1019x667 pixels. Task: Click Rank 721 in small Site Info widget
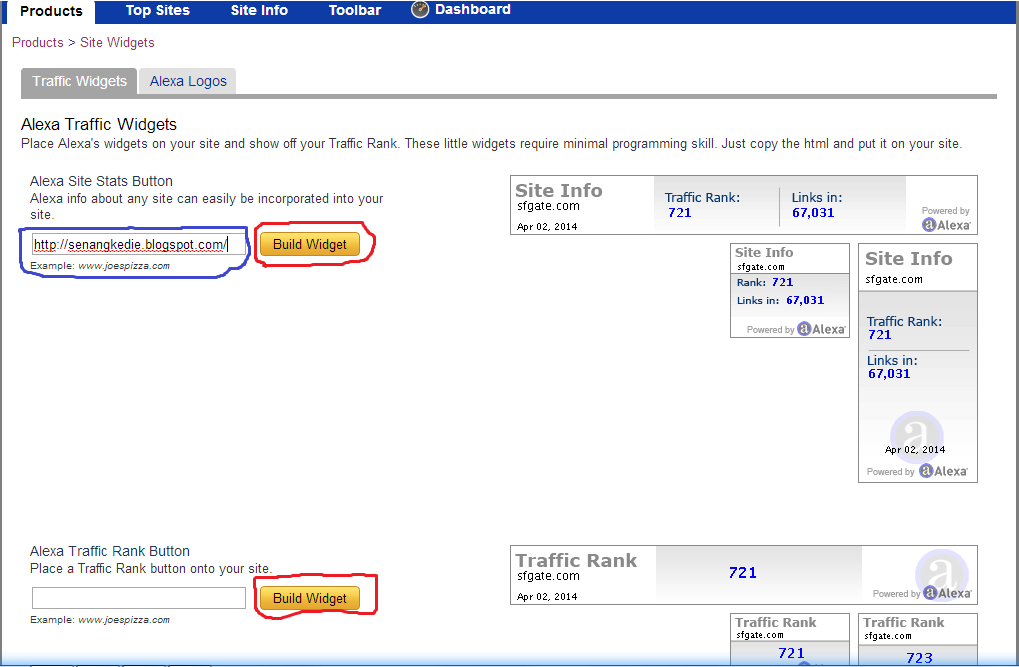coord(782,282)
